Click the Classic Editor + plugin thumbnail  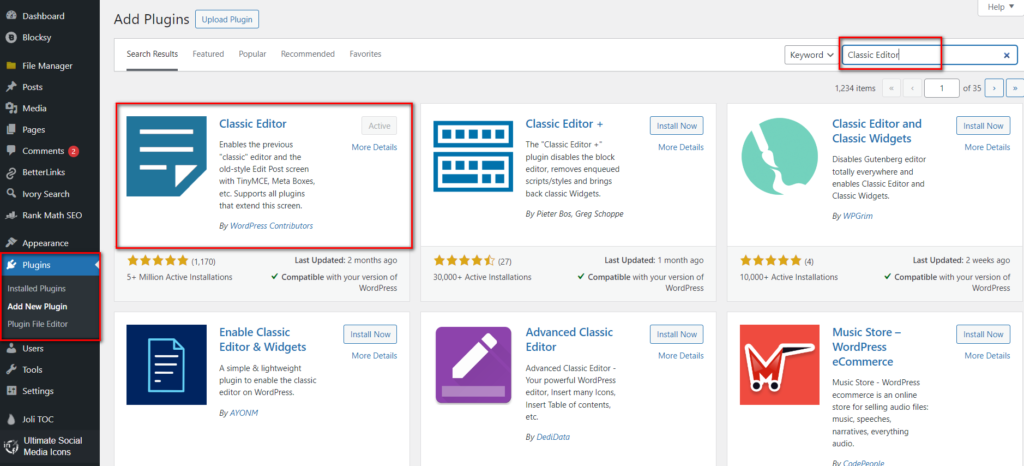(x=473, y=156)
